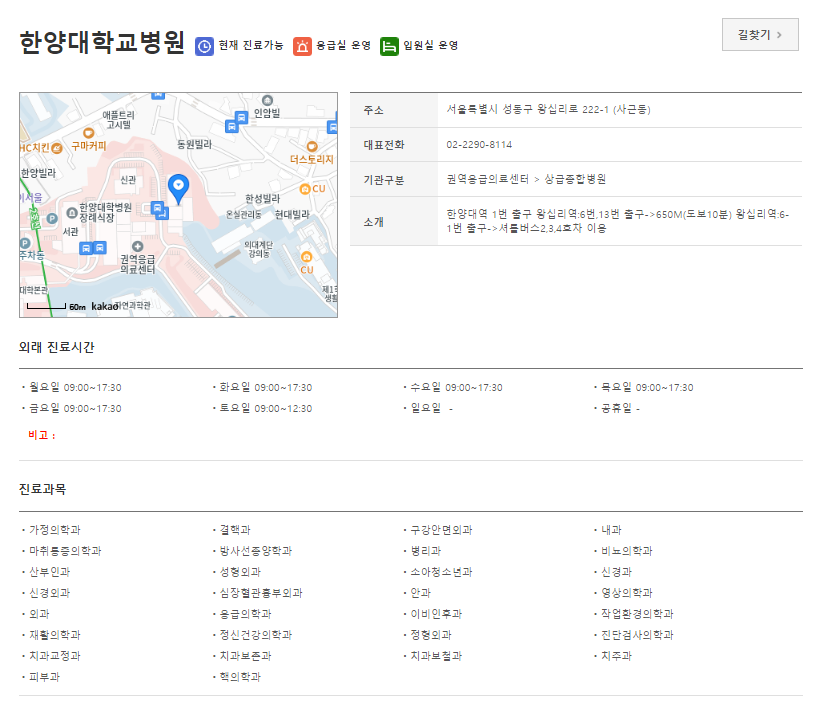
Task: Click the blue clock 현재 진료가능 icon
Action: coord(204,46)
